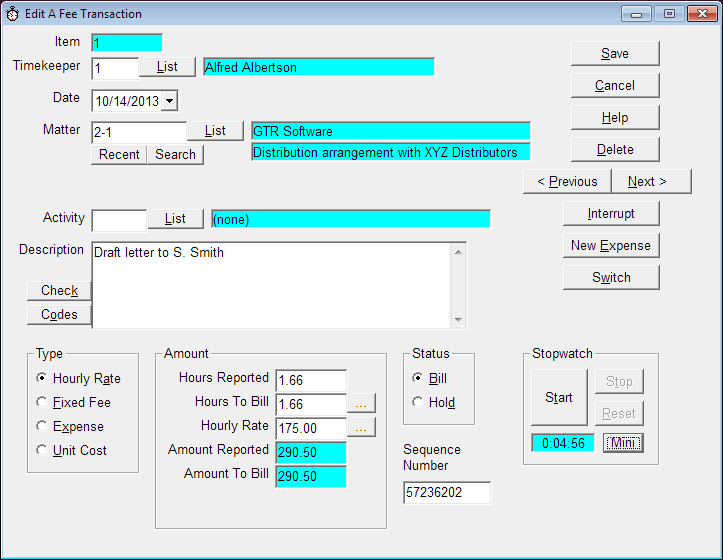
Task: Open the Date dropdown calendar arrow
Action: (x=170, y=101)
